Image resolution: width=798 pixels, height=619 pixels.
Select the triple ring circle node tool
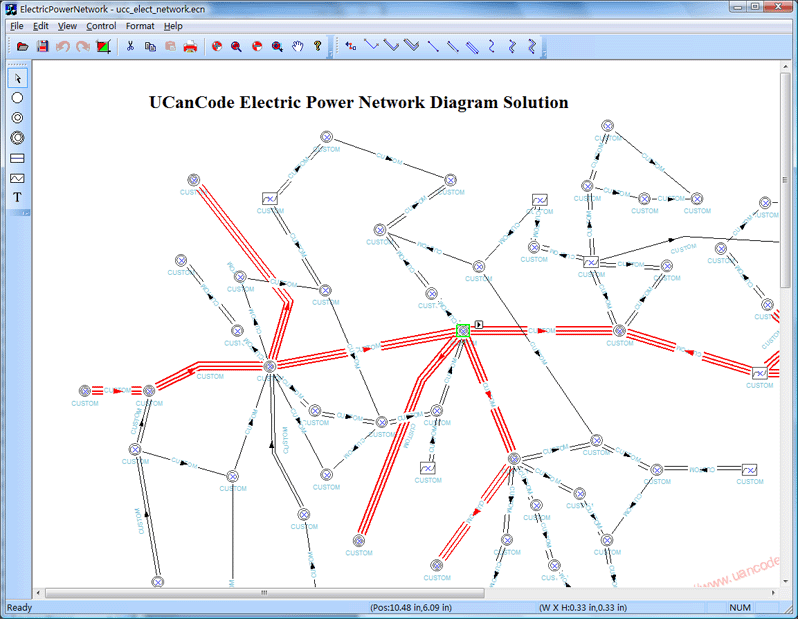point(17,138)
